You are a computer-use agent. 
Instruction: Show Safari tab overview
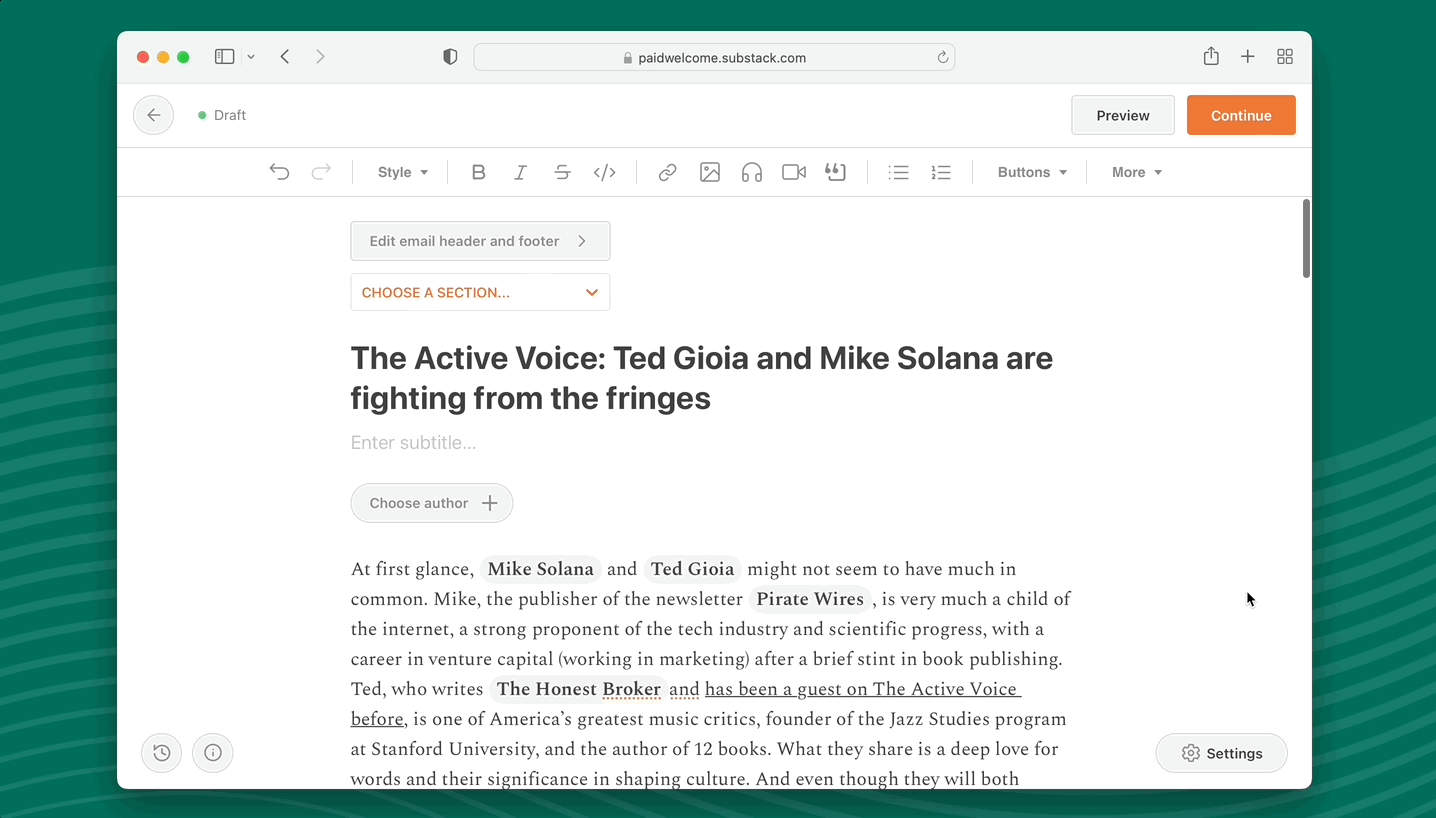click(1285, 57)
